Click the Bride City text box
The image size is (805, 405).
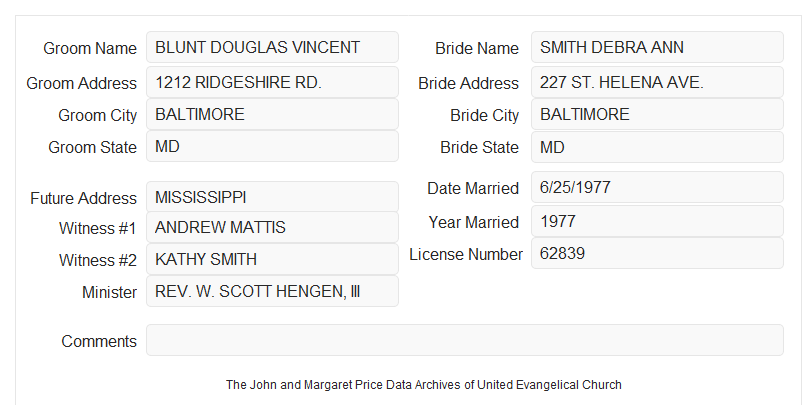click(x=657, y=114)
